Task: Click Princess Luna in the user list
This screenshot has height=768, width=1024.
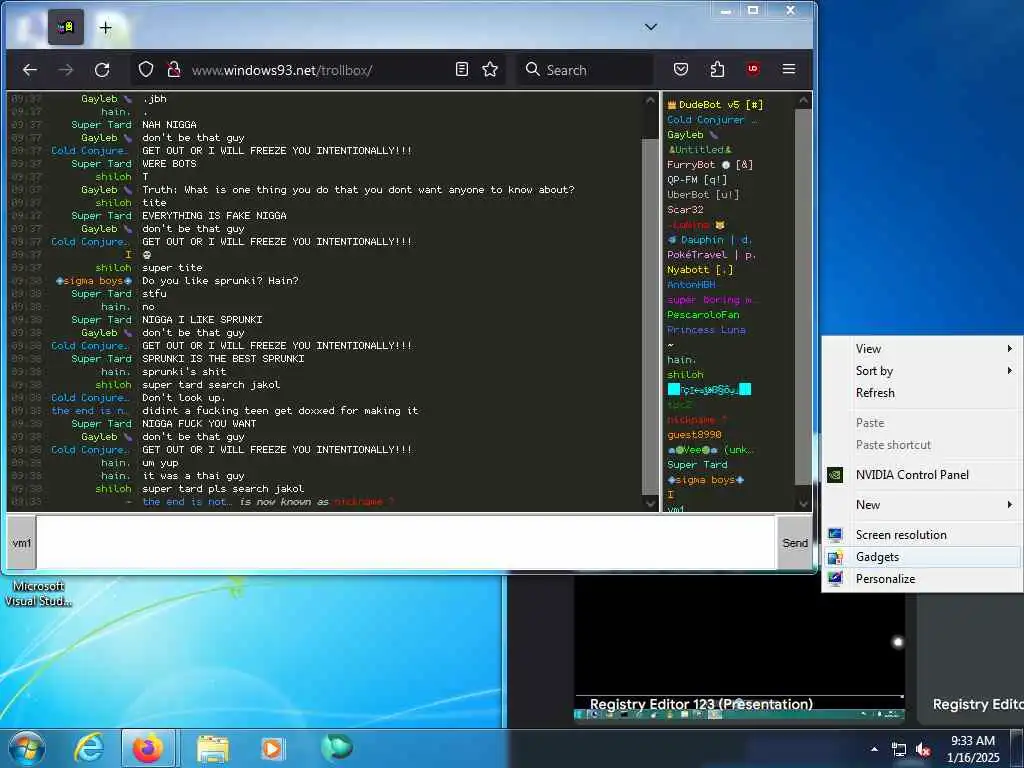Action: click(706, 330)
